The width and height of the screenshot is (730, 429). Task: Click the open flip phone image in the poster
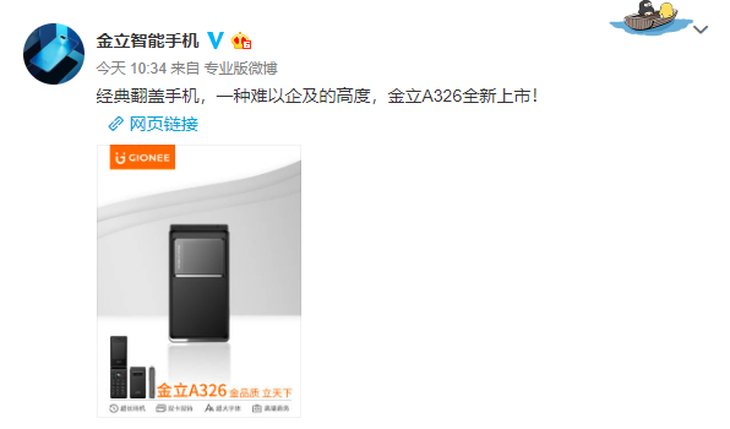[119, 367]
